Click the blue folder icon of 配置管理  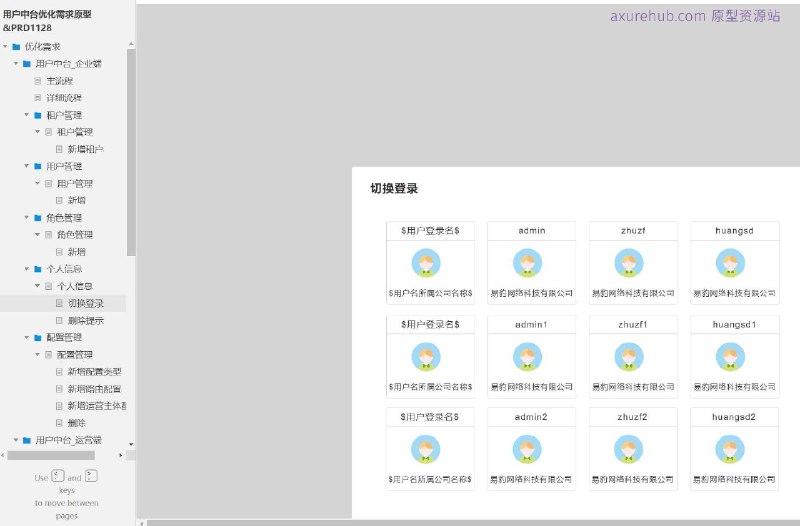pyautogui.click(x=38, y=337)
